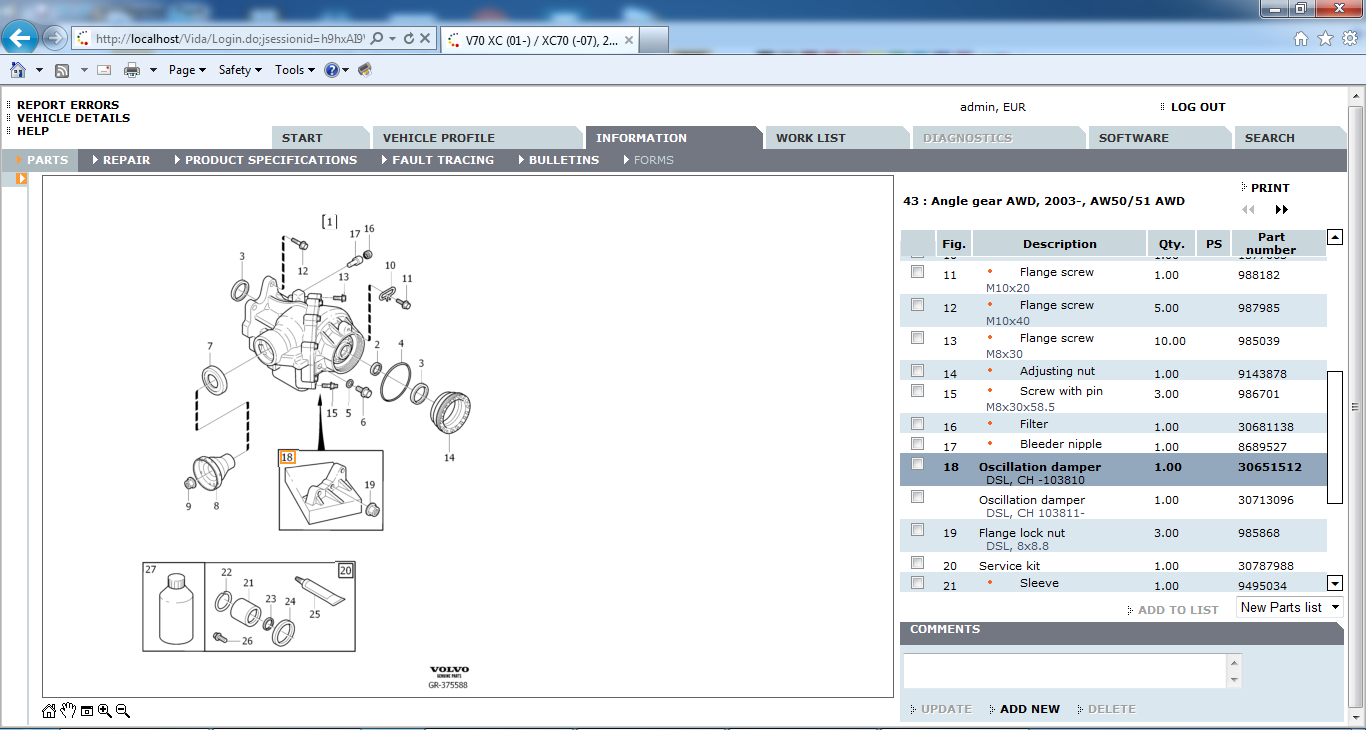Screen dimensions: 1366x730
Task: Open the New Parts list dropdown
Action: pos(1289,608)
